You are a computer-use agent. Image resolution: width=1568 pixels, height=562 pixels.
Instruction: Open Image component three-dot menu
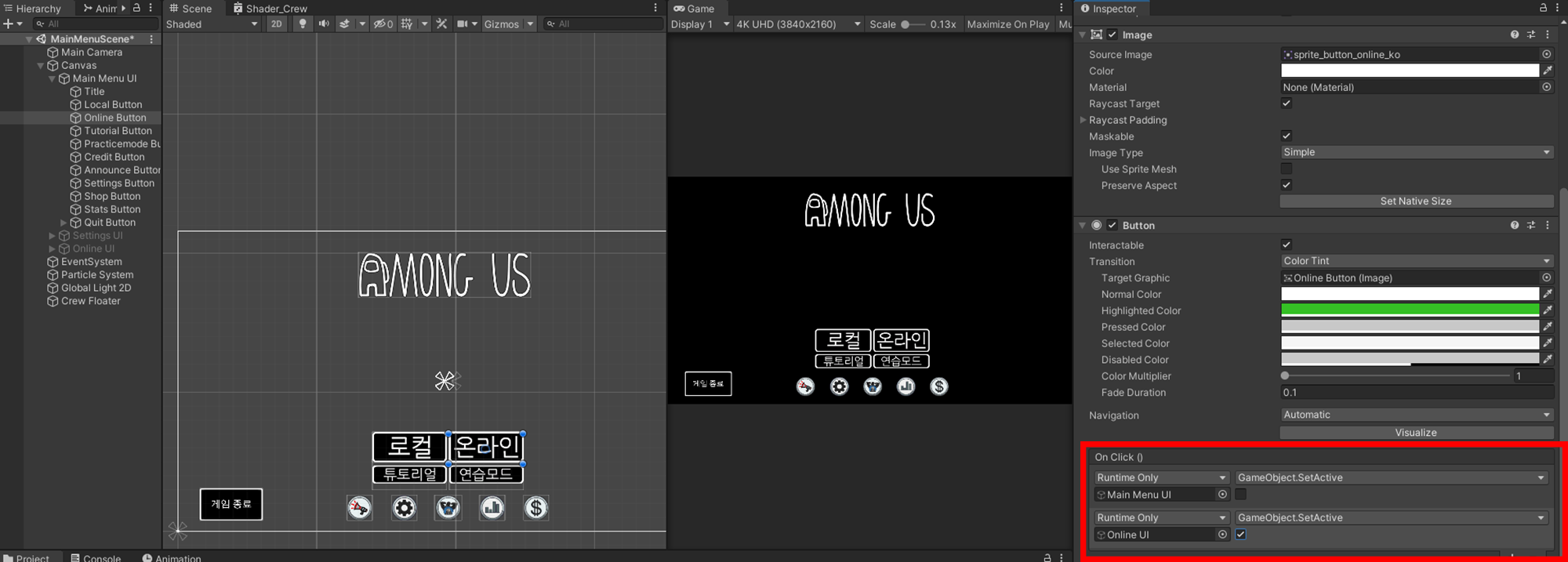(x=1548, y=34)
